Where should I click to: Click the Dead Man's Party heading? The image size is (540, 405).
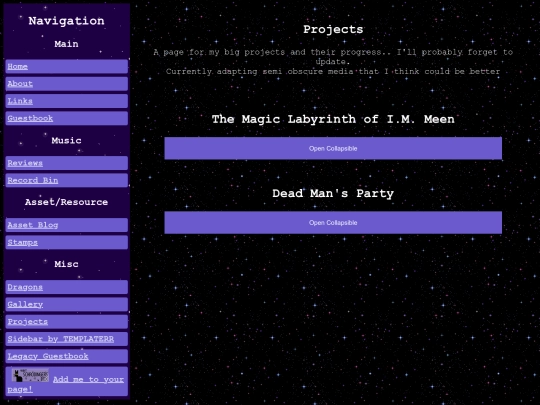[x=333, y=194]
